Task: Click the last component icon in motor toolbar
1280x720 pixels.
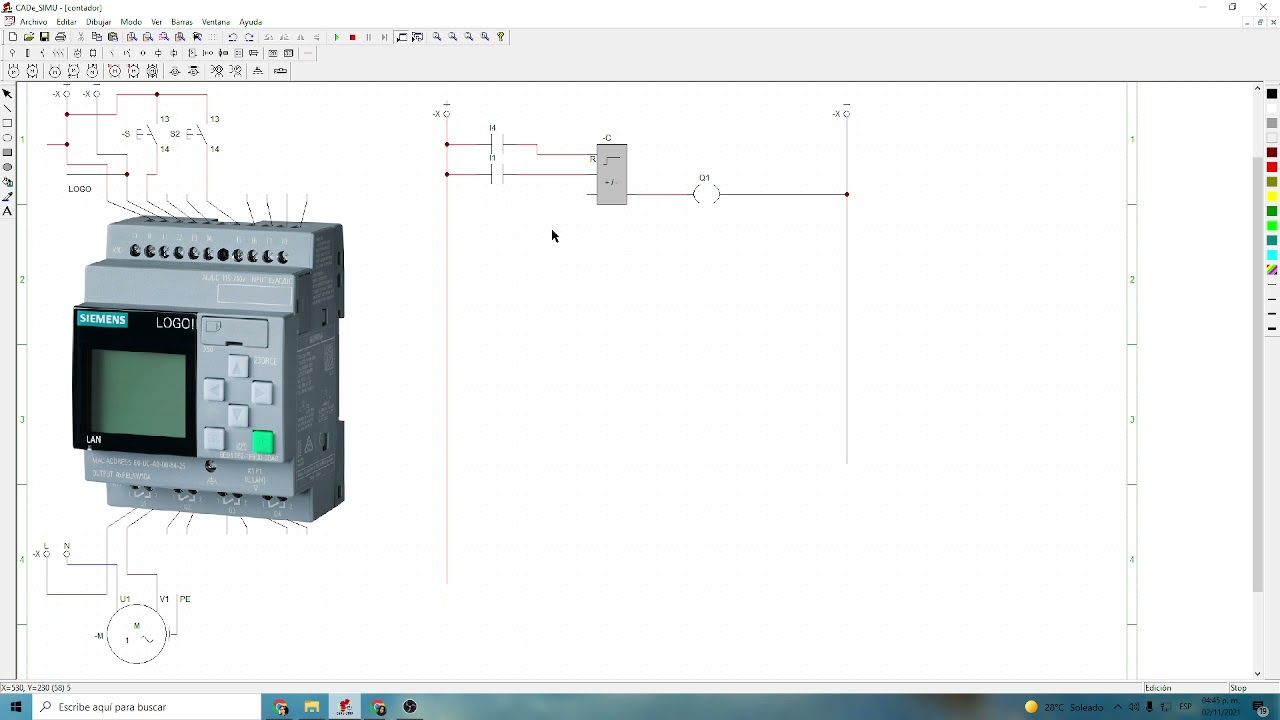Action: click(280, 71)
